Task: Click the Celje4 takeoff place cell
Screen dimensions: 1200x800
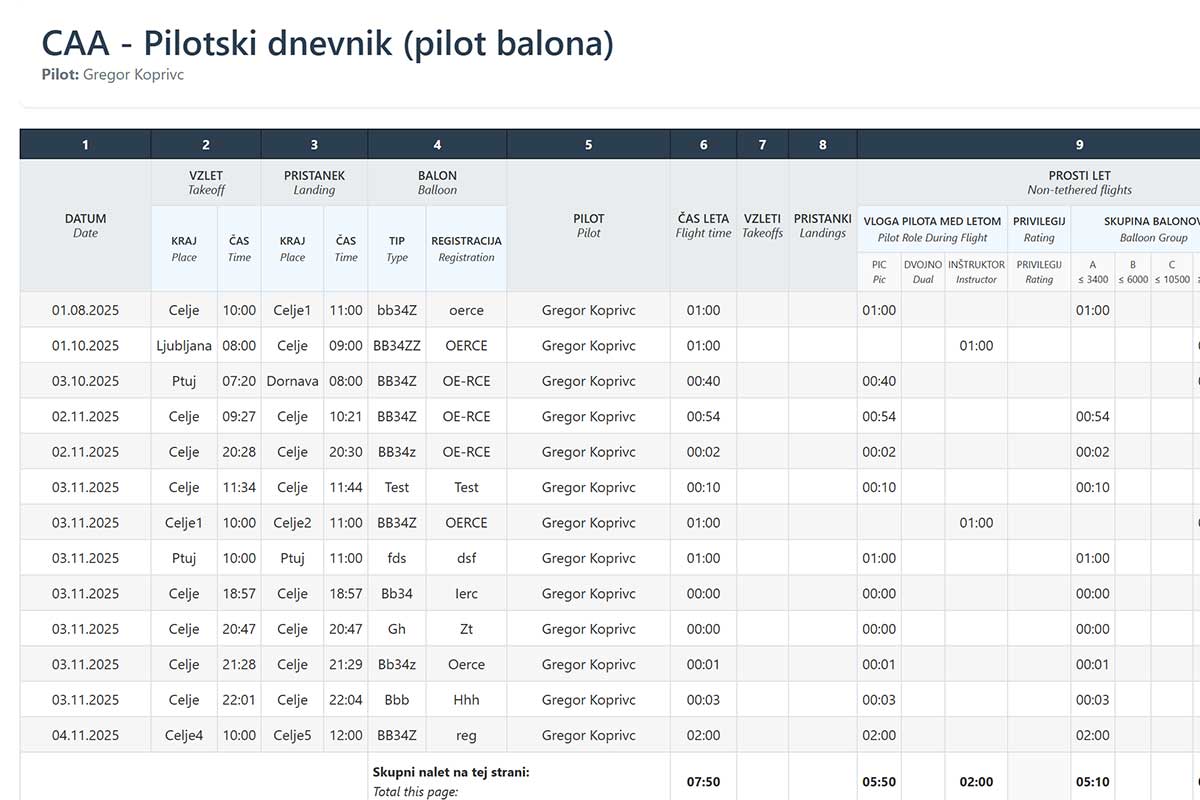Action: [184, 735]
